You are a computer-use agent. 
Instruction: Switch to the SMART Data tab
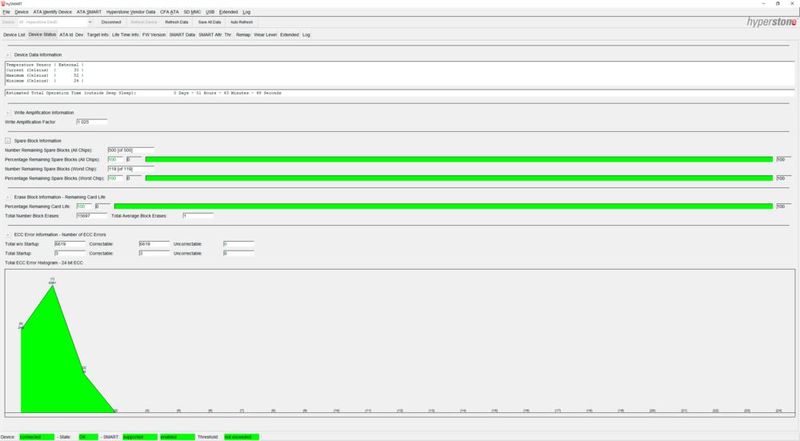pos(182,35)
